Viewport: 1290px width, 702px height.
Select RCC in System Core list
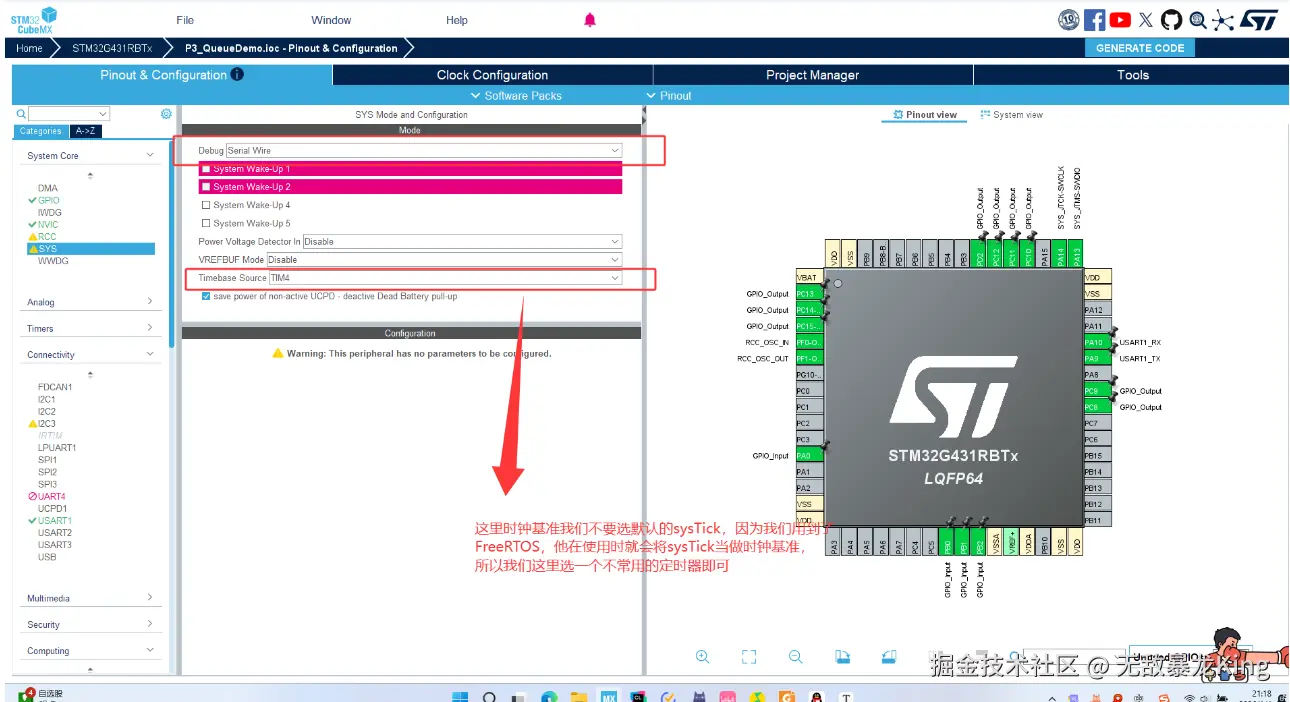point(47,236)
